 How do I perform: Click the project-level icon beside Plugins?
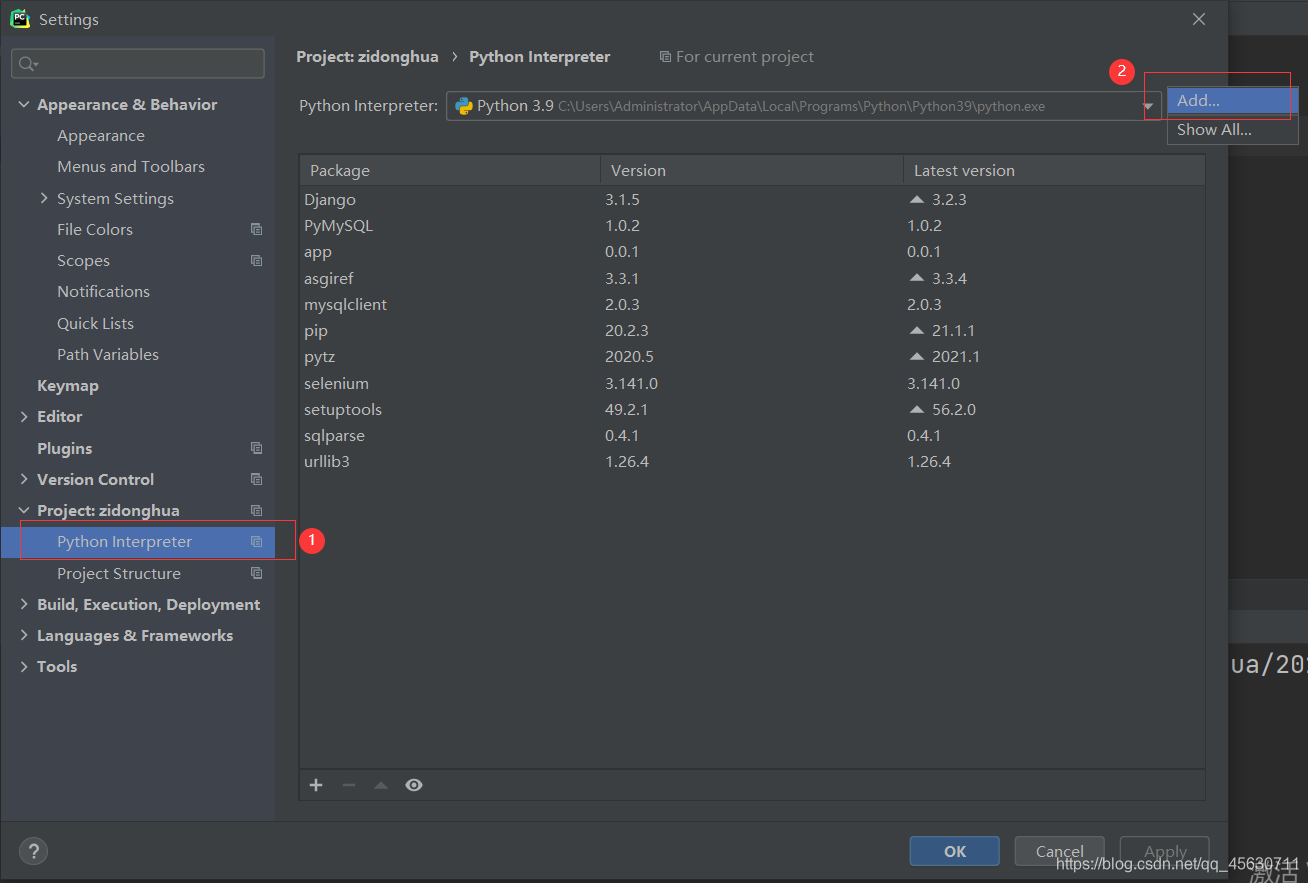click(x=256, y=448)
